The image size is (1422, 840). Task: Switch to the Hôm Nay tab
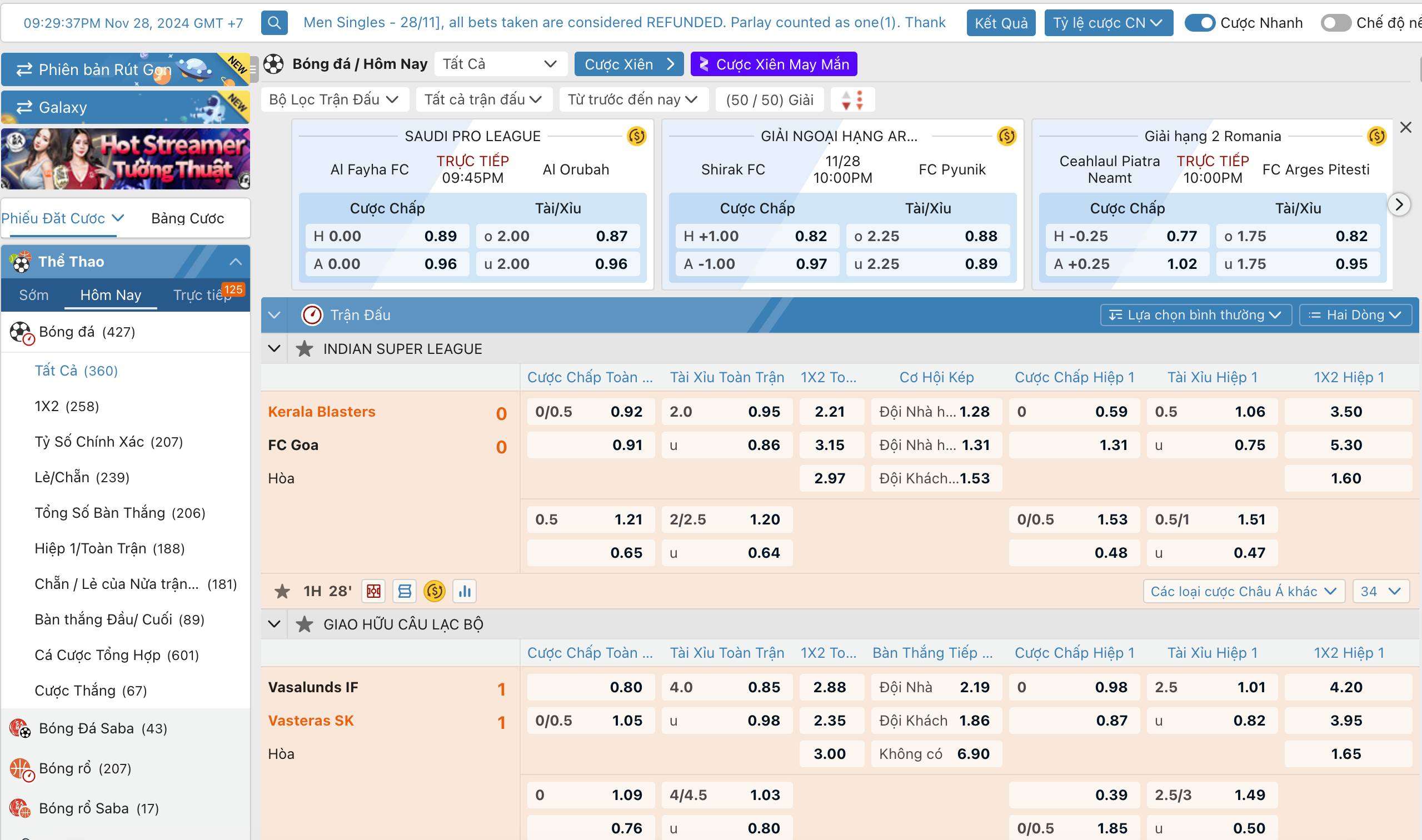[x=111, y=295]
